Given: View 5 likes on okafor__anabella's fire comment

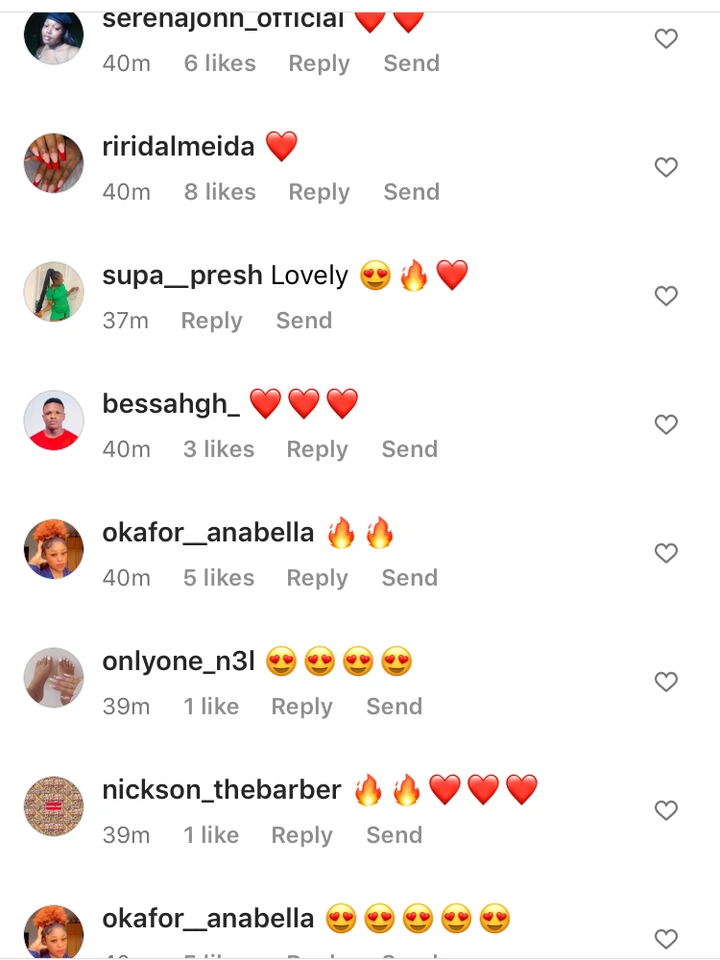Looking at the screenshot, I should [x=219, y=577].
